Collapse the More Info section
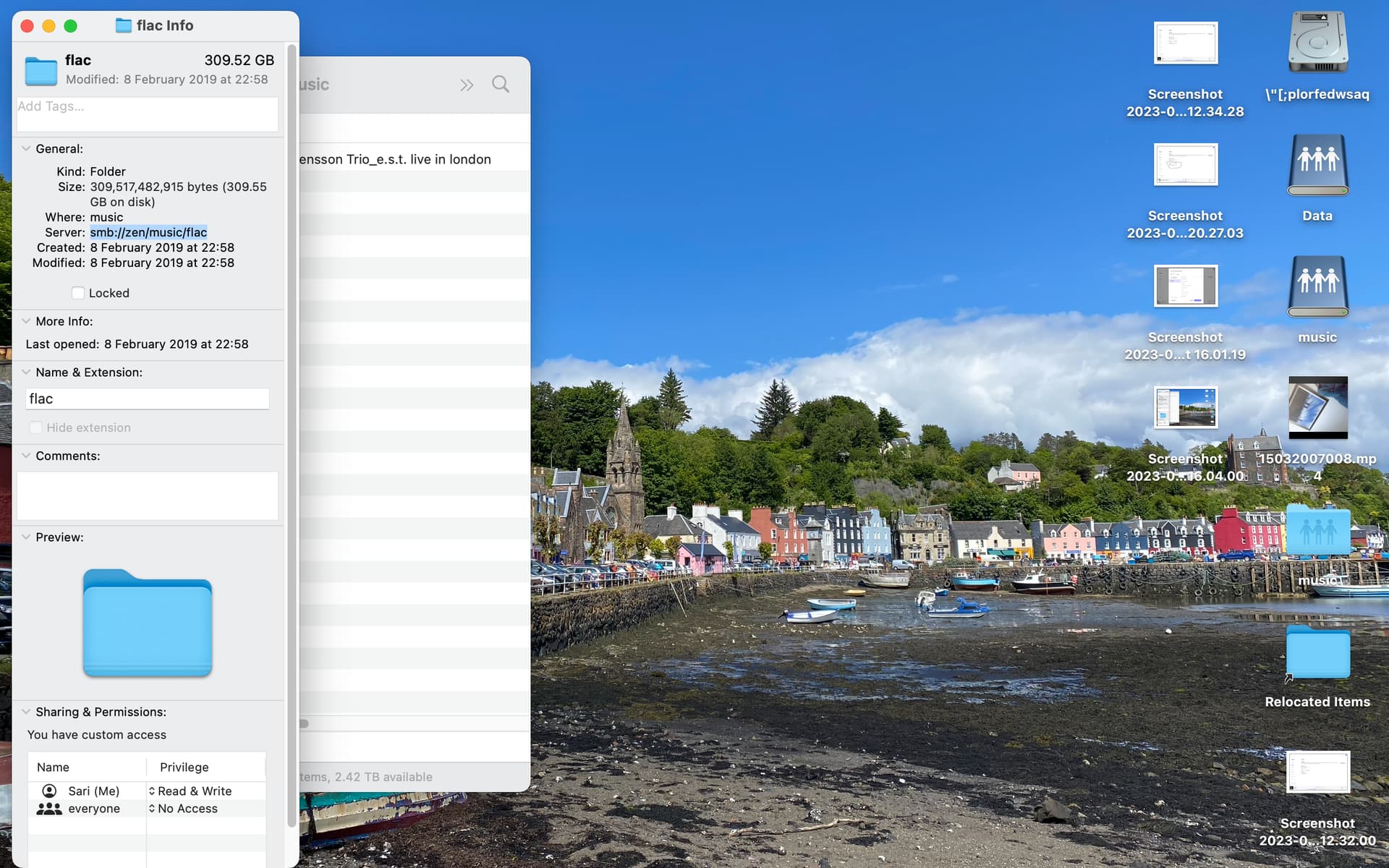The height and width of the screenshot is (868, 1389). [x=26, y=321]
